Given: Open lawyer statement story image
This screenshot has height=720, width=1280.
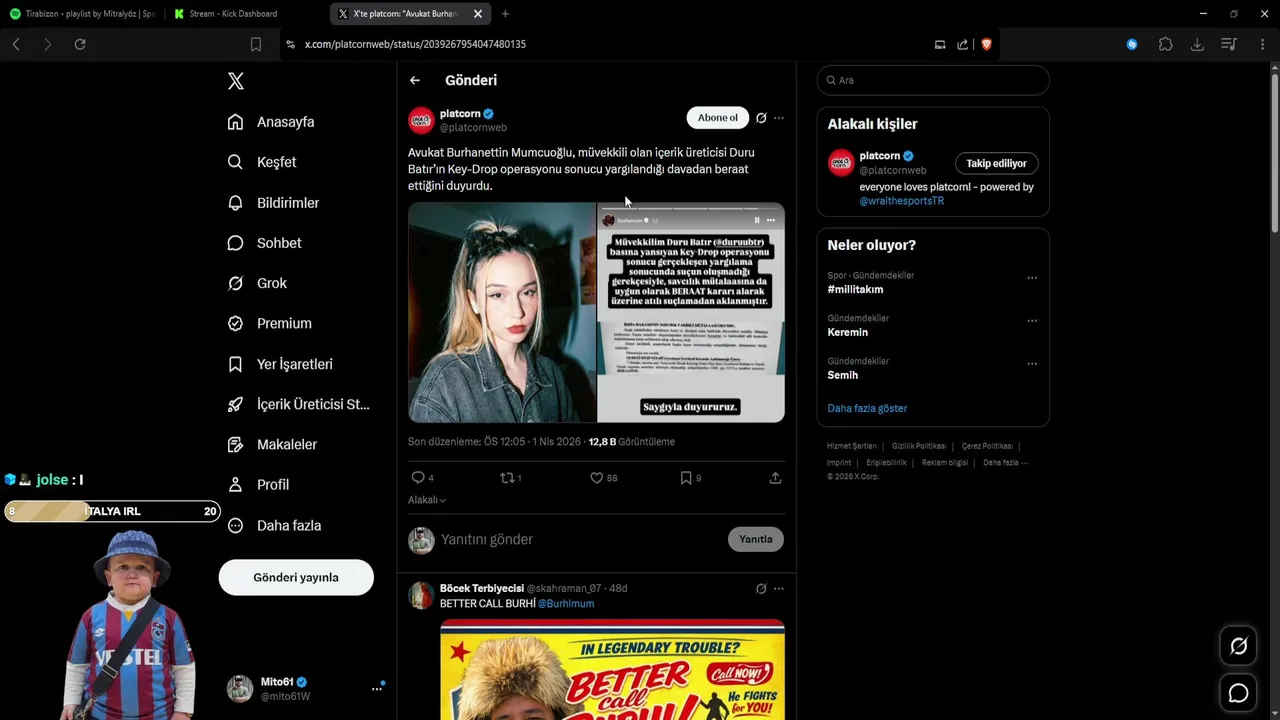Looking at the screenshot, I should click(691, 312).
